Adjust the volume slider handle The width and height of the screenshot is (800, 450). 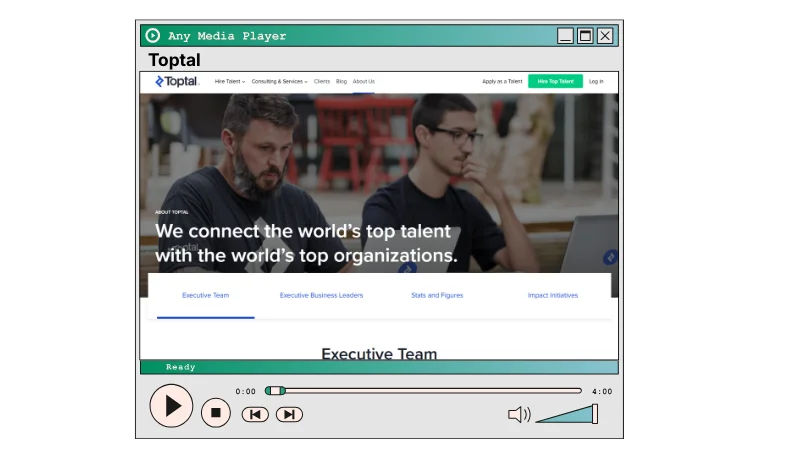point(595,414)
